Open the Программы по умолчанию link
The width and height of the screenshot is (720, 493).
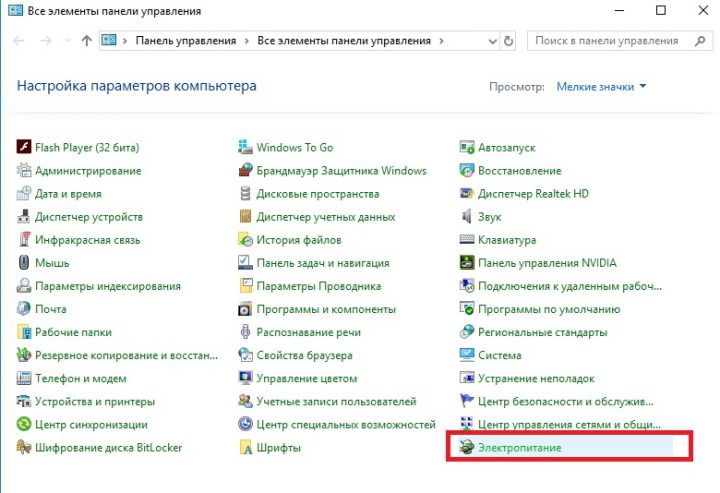549,309
